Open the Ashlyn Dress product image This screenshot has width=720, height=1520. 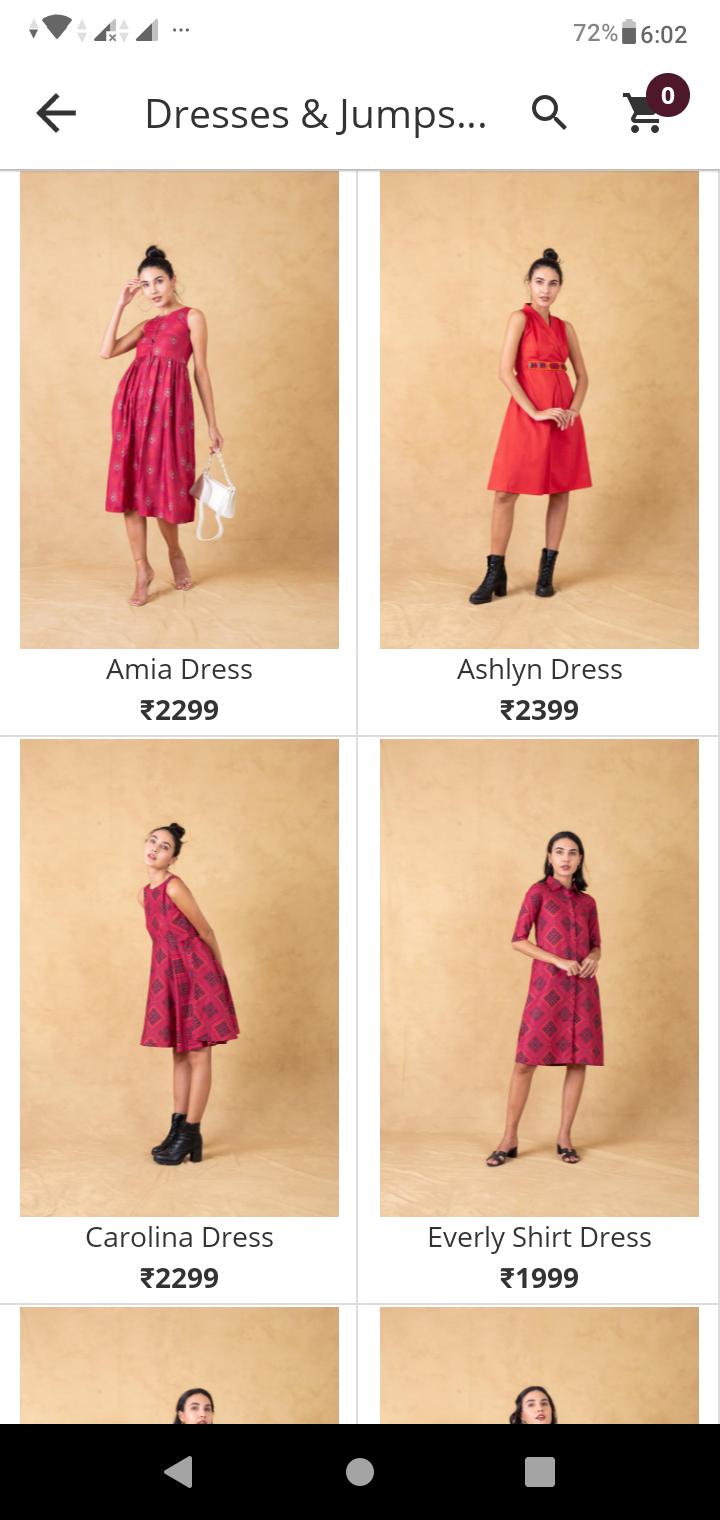539,410
